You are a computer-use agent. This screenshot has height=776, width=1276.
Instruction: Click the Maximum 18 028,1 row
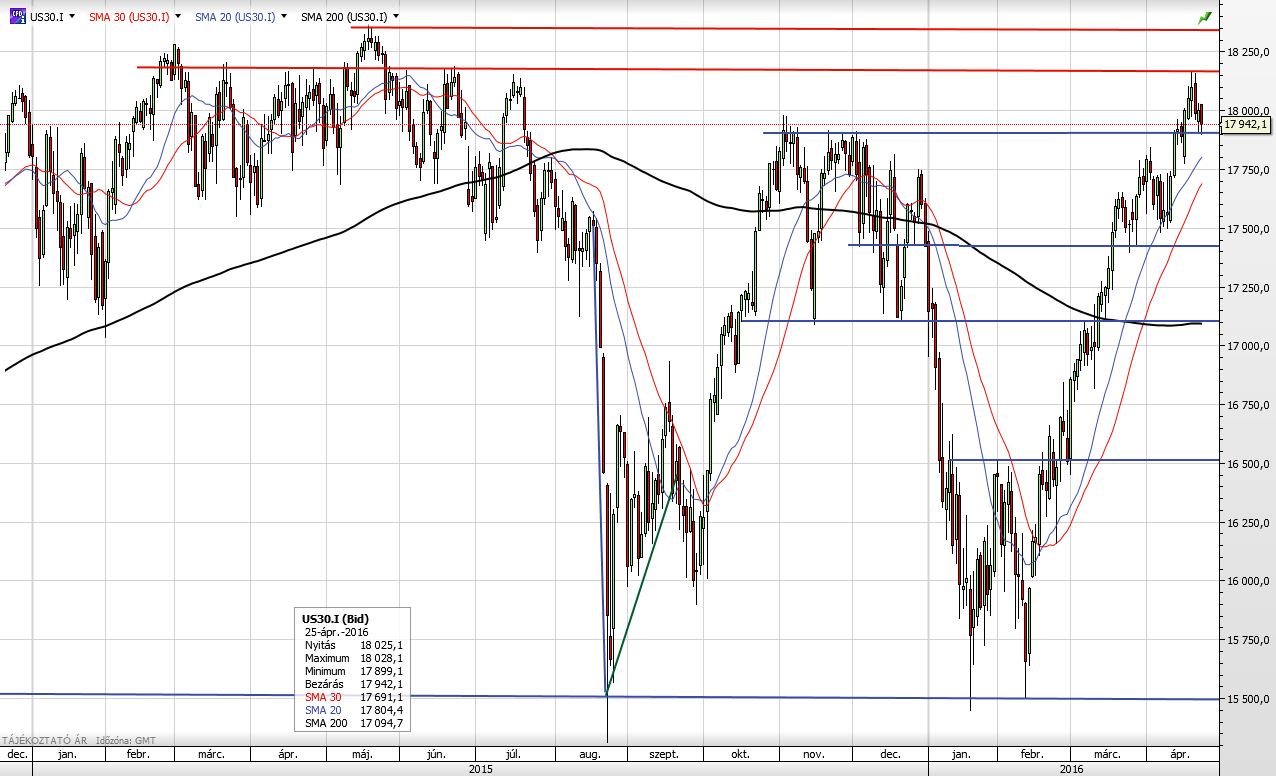[x=354, y=658]
